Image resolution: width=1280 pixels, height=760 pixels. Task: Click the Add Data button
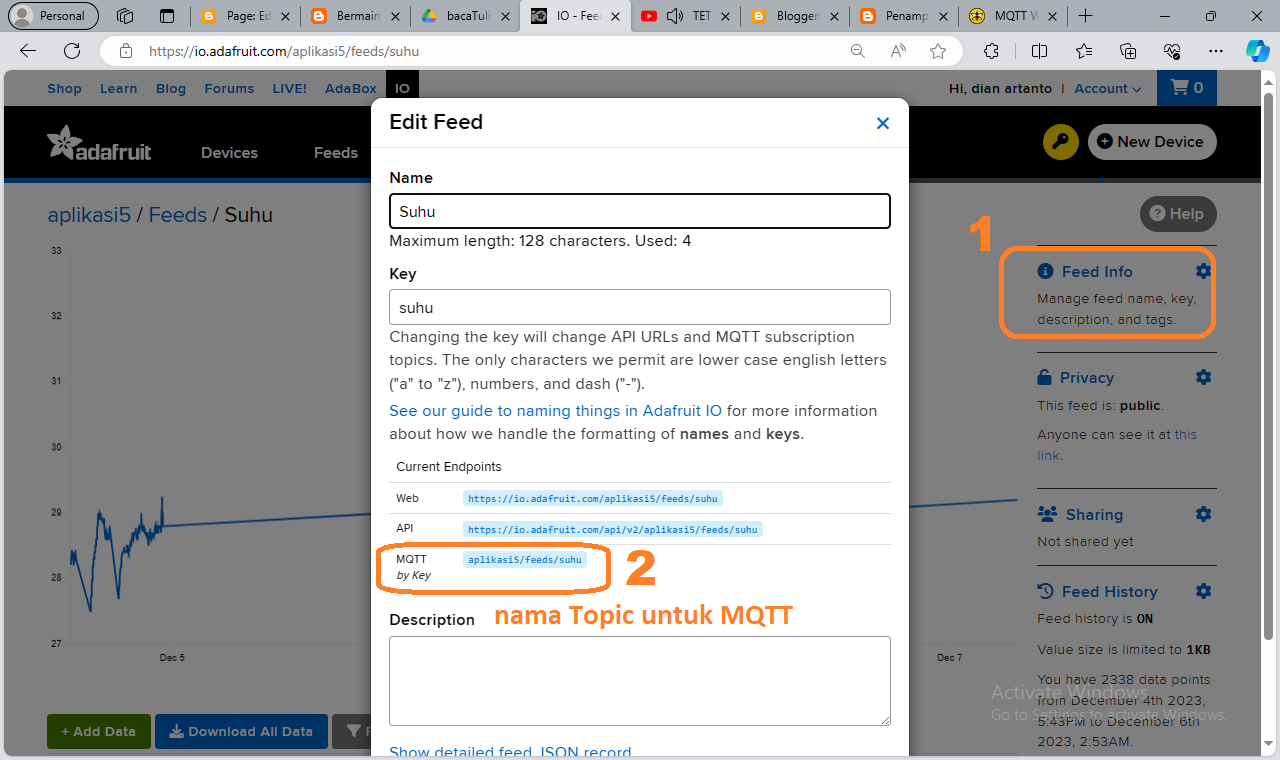[x=98, y=732]
